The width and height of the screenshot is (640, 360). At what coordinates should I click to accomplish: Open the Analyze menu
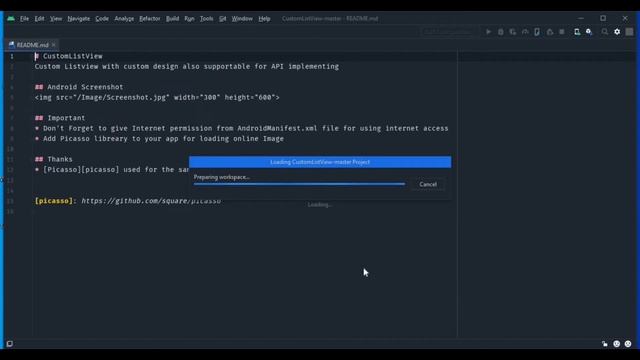[124, 19]
